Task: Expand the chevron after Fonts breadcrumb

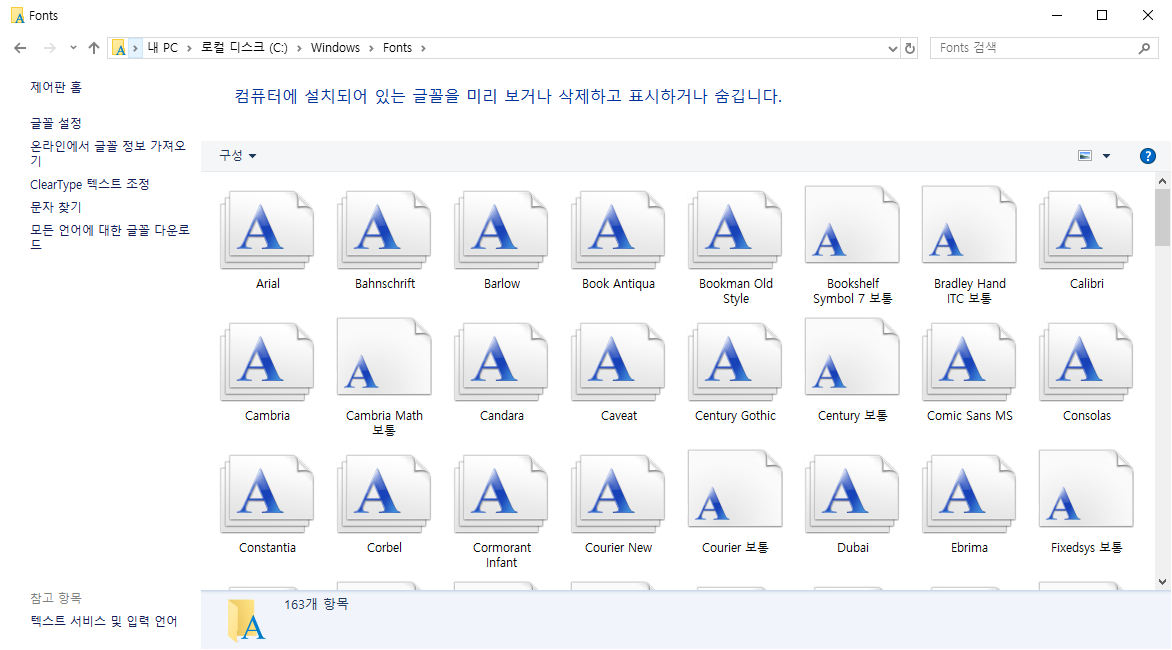Action: (x=423, y=48)
